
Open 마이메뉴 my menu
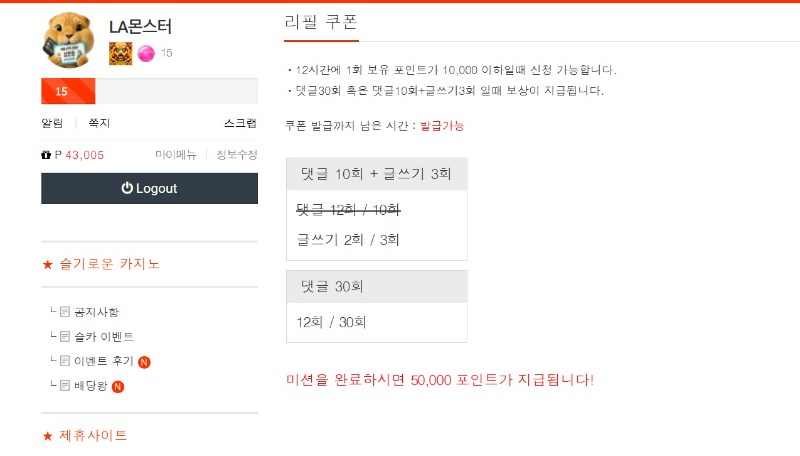(x=176, y=155)
